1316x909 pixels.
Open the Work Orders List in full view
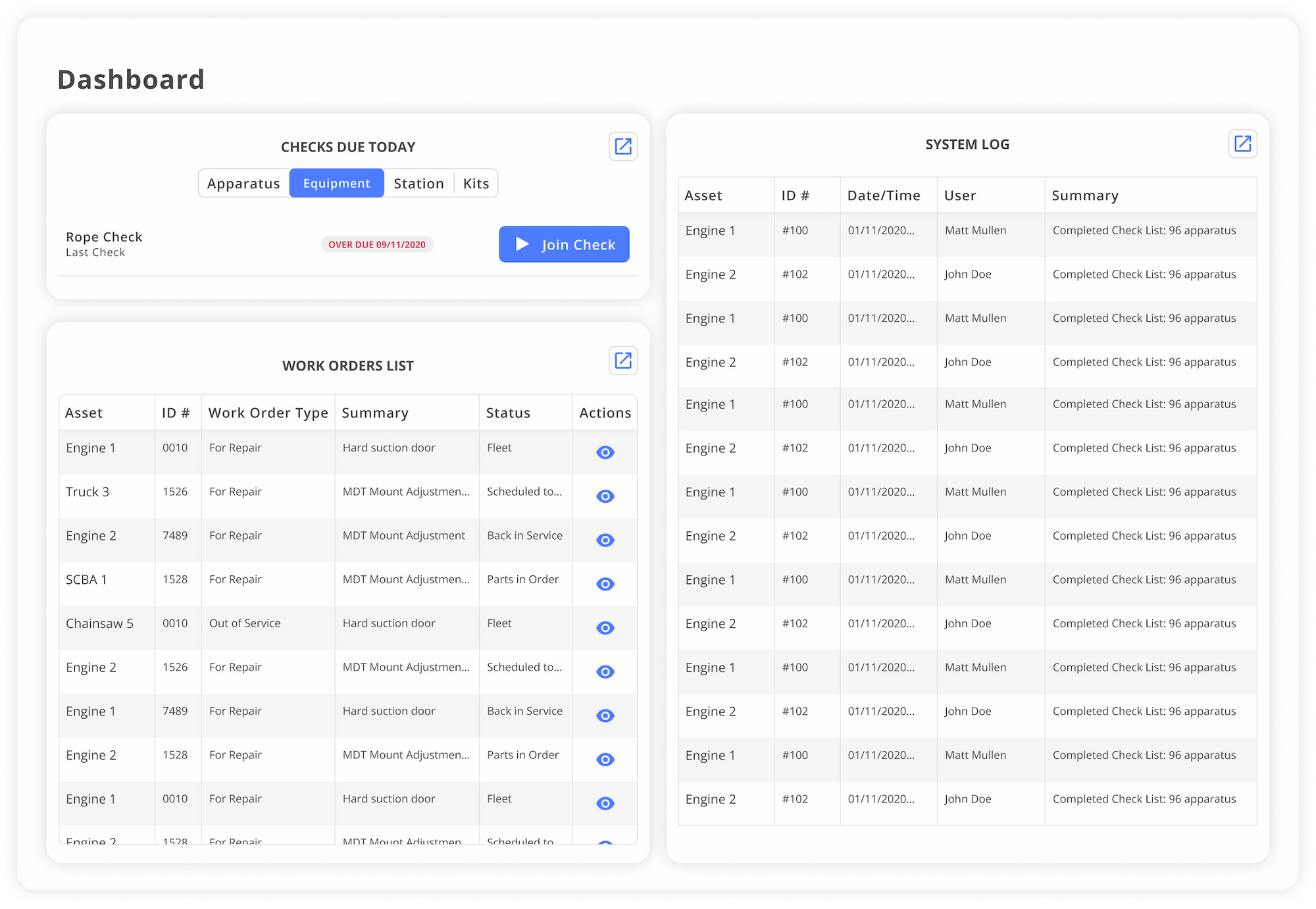[x=622, y=361]
